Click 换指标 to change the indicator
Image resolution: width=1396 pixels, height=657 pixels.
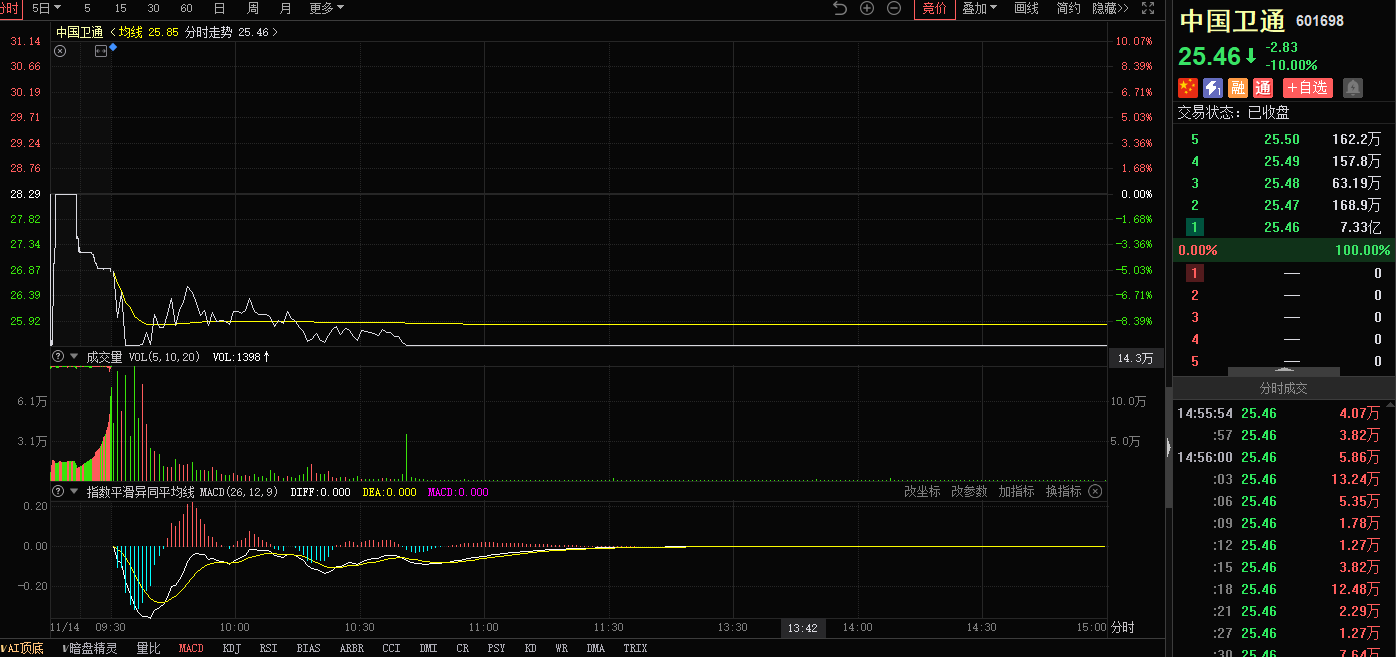pyautogui.click(x=1063, y=491)
